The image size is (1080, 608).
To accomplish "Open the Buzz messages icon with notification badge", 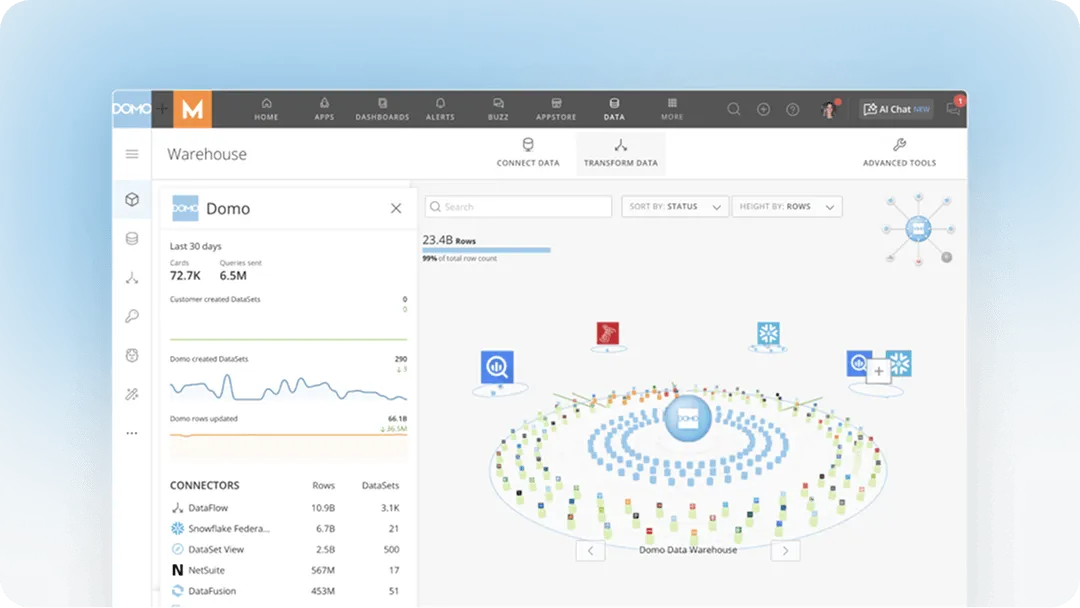I will tap(953, 108).
